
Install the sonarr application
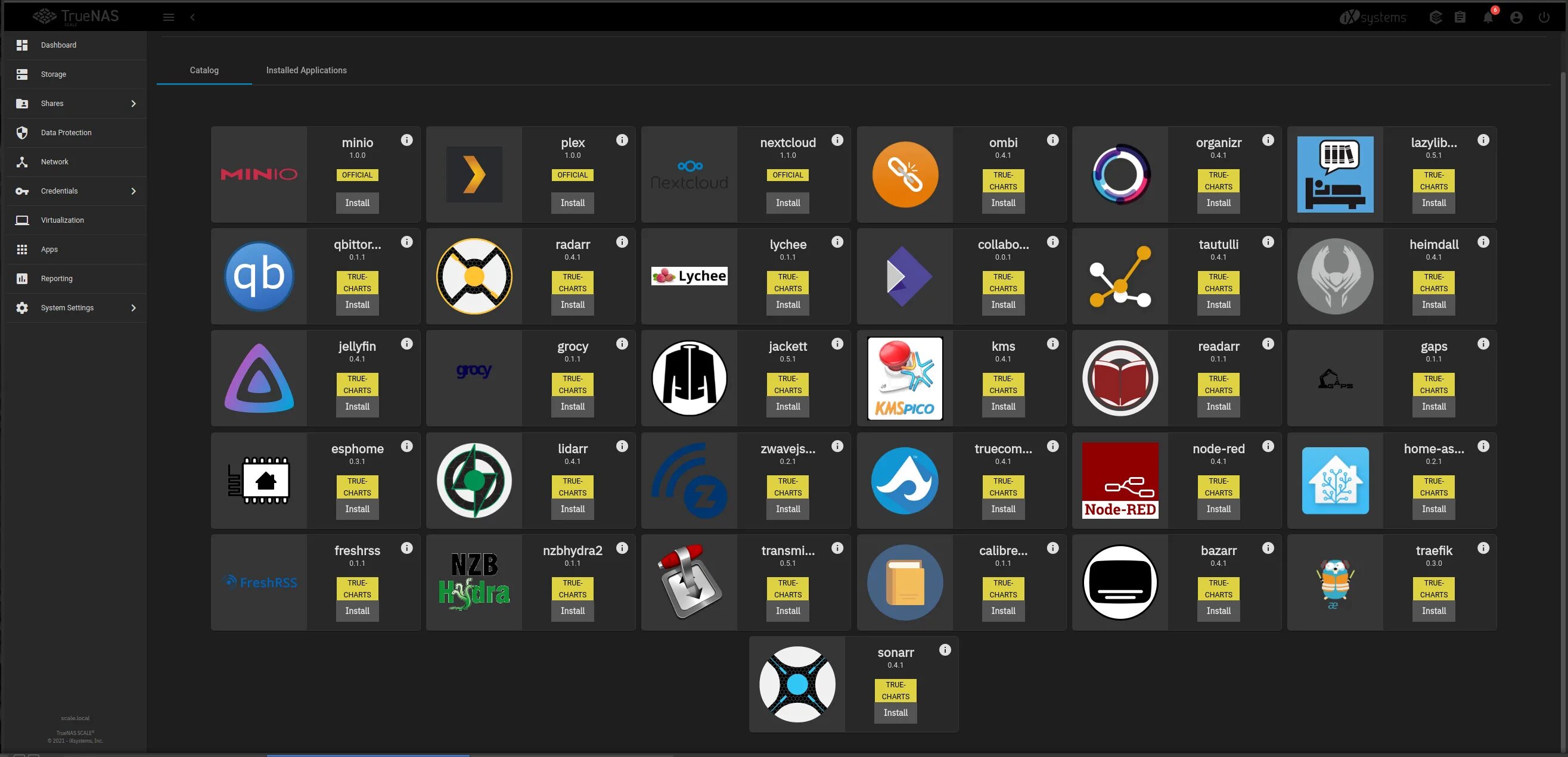pos(895,712)
